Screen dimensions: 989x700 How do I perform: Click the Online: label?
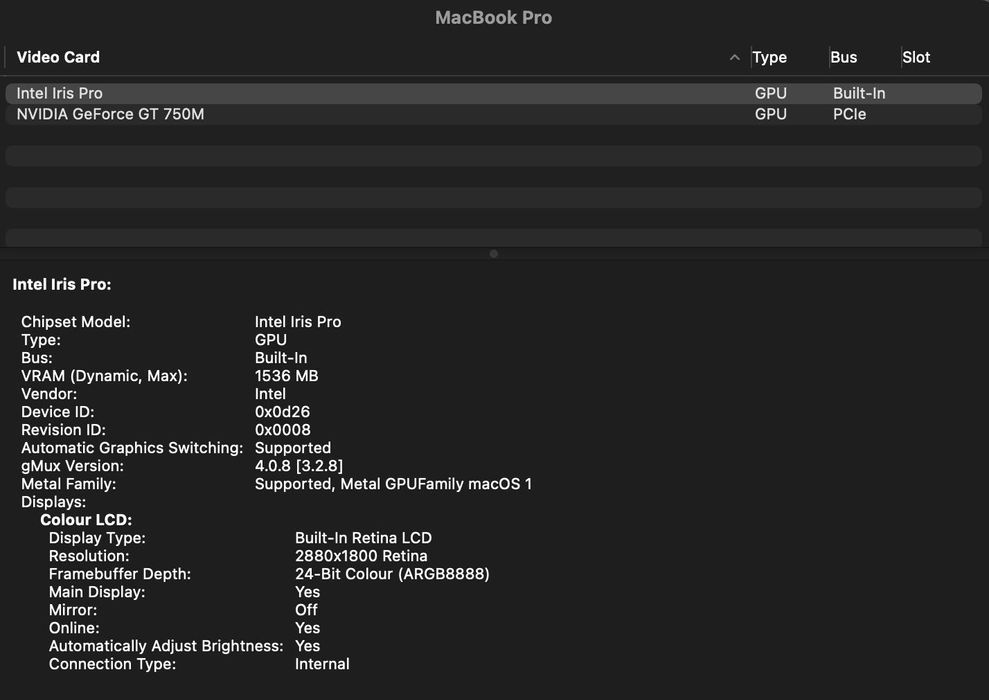click(74, 628)
